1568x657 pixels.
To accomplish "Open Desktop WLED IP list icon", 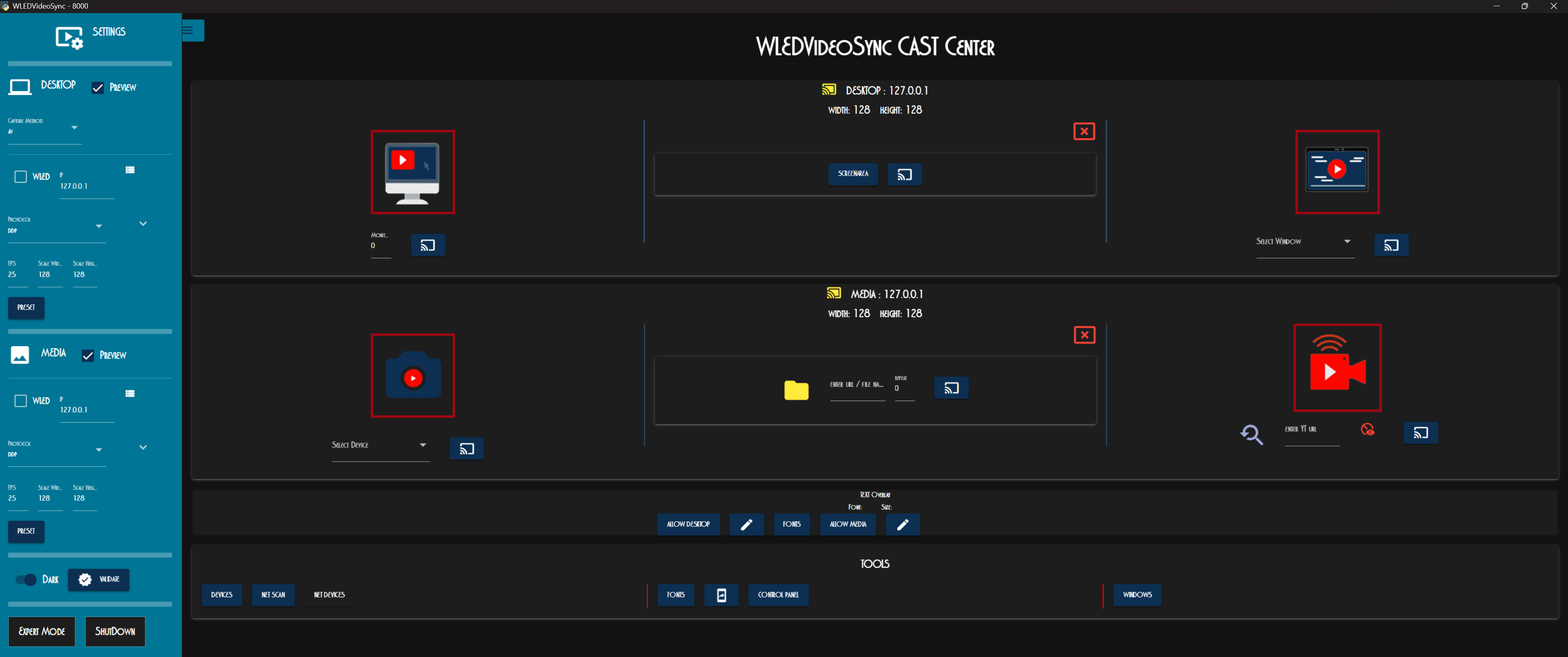I will 130,170.
